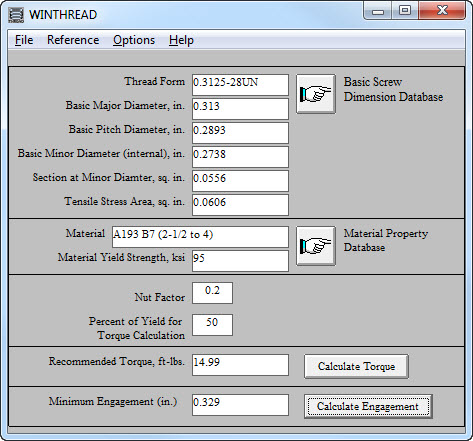Close the WINTHREAD window
This screenshot has width=473, height=441.
coord(442,11)
